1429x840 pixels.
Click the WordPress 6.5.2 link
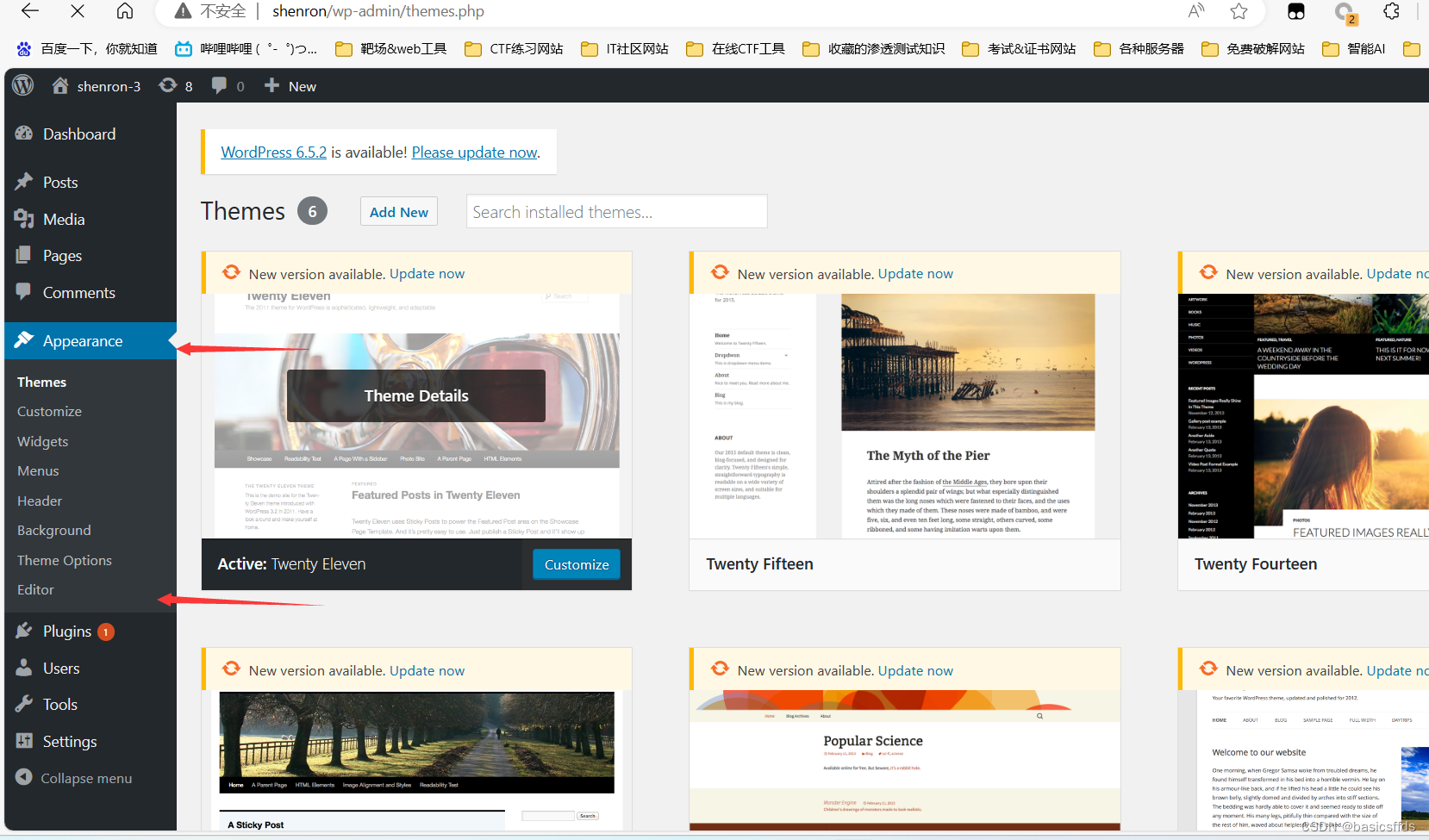(274, 152)
